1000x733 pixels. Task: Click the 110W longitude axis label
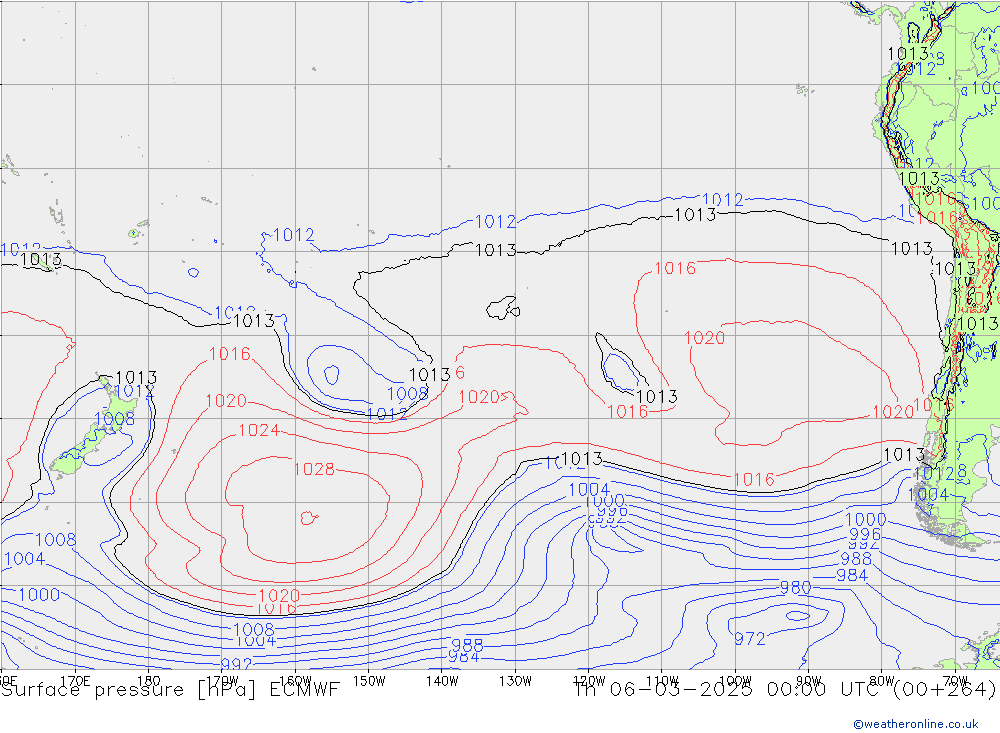tap(662, 681)
